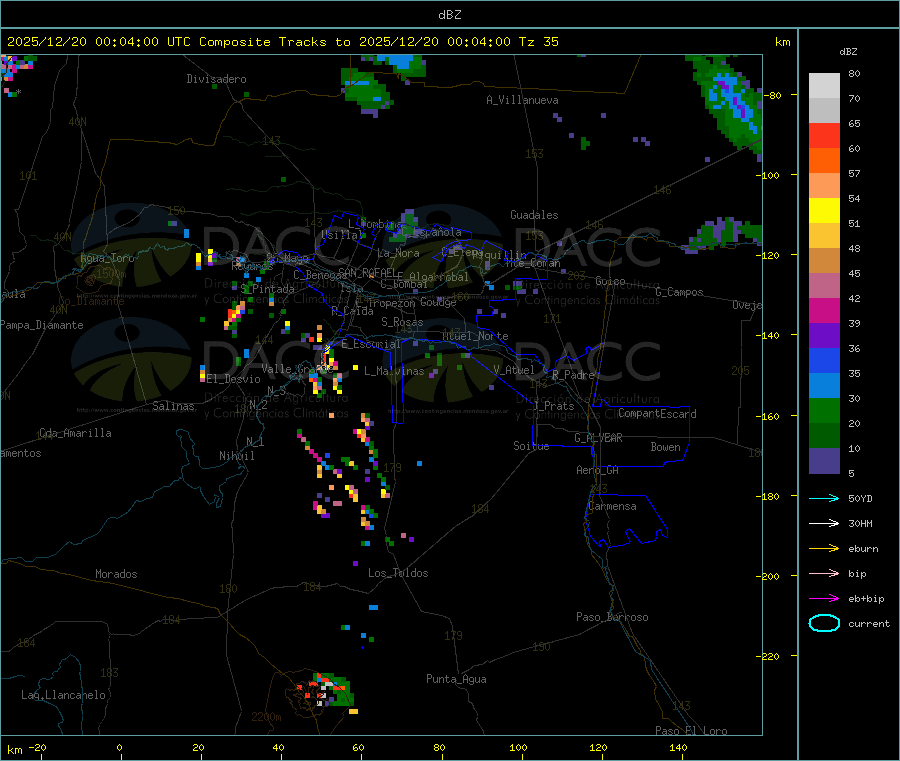This screenshot has width=900, height=761.
Task: Click the 100 km horizontal axis label
Action: 518,747
